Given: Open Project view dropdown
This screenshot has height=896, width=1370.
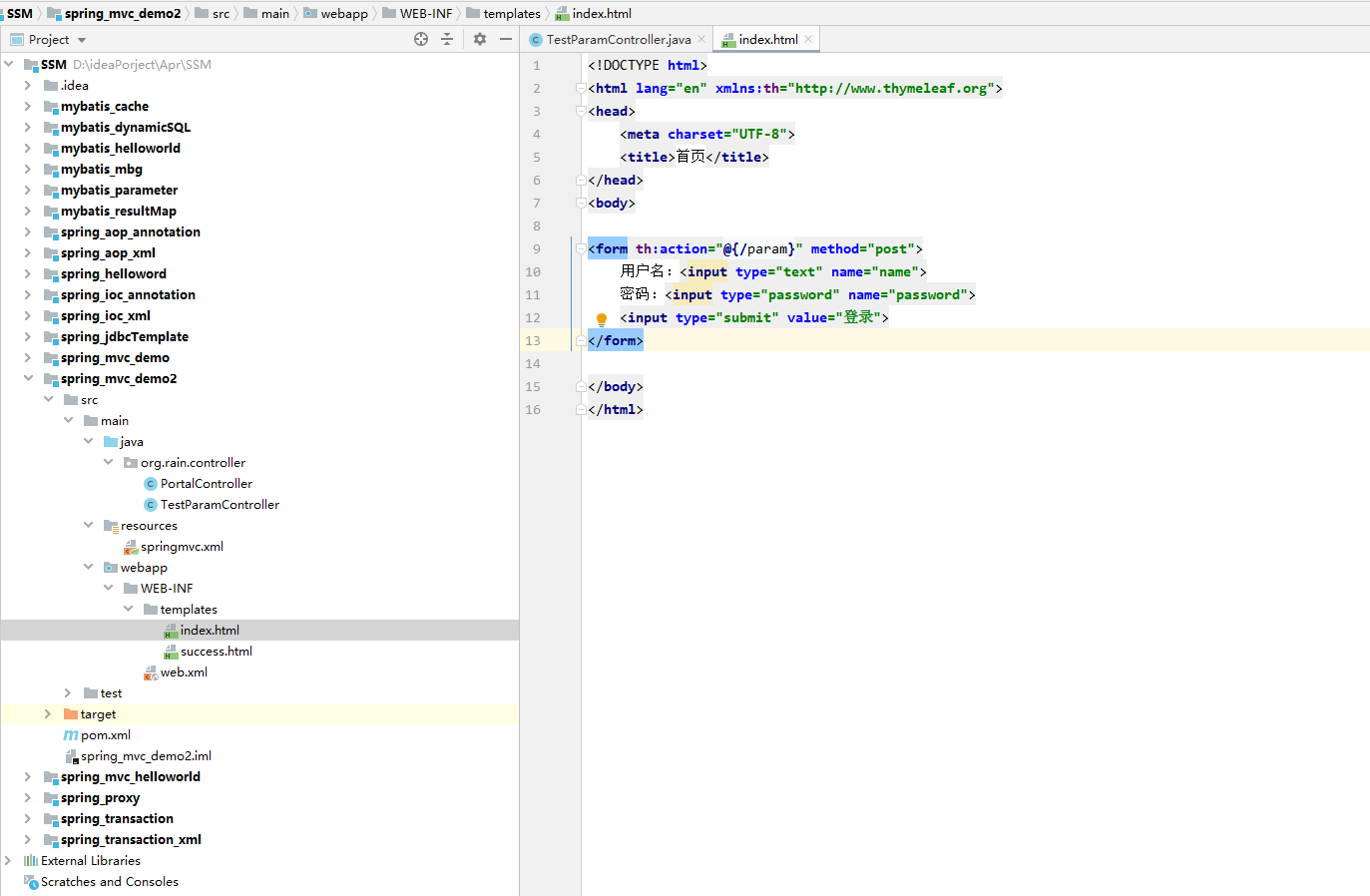Looking at the screenshot, I should click(82, 40).
